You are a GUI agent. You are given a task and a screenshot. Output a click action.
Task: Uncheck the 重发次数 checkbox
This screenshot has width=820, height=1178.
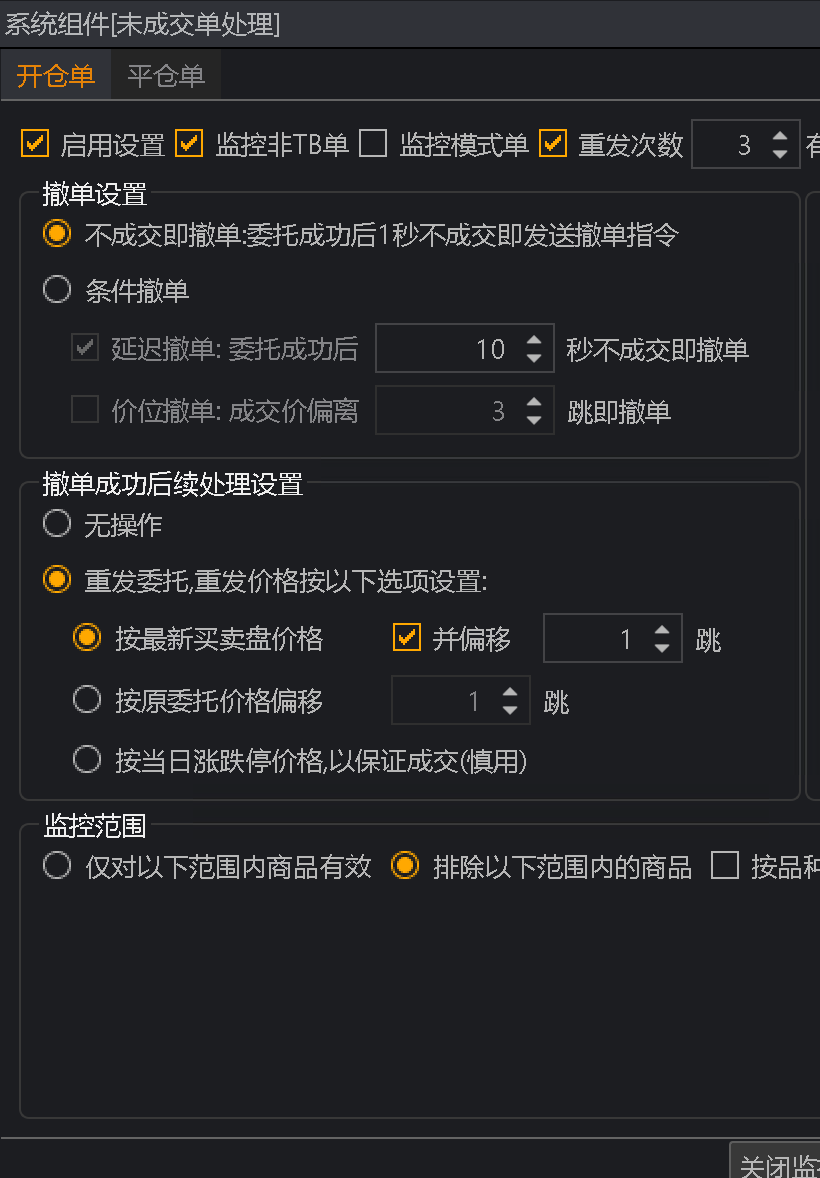pos(553,144)
